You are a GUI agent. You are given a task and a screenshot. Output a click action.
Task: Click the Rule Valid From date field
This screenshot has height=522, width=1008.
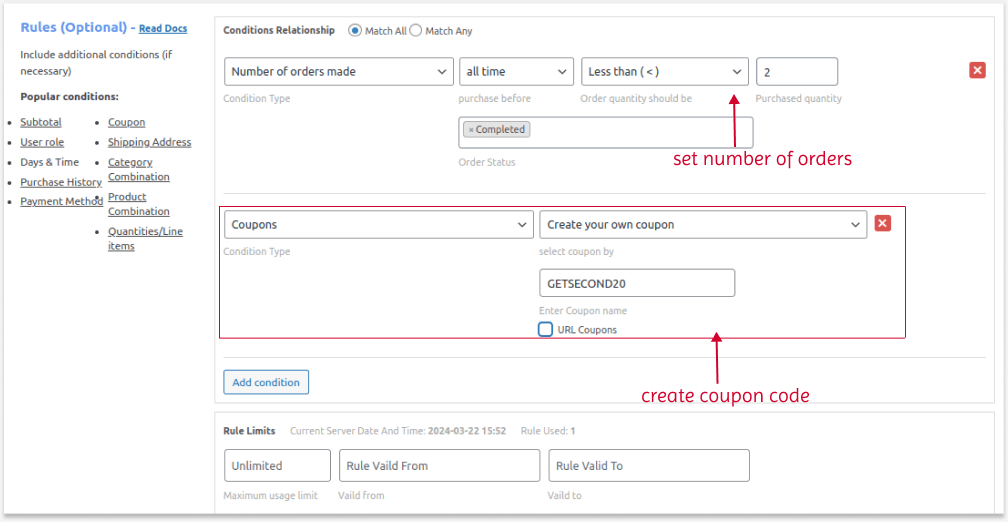(x=439, y=466)
